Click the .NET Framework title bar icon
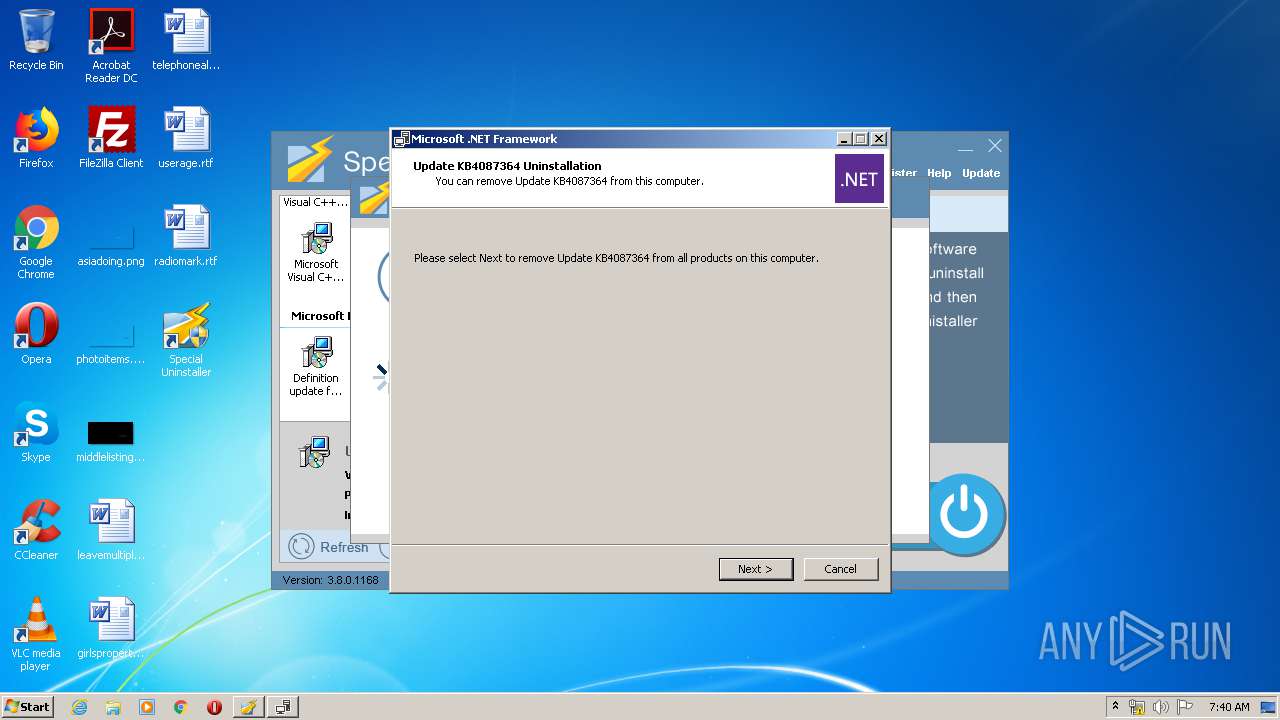Image resolution: width=1280 pixels, height=720 pixels. (x=402, y=139)
